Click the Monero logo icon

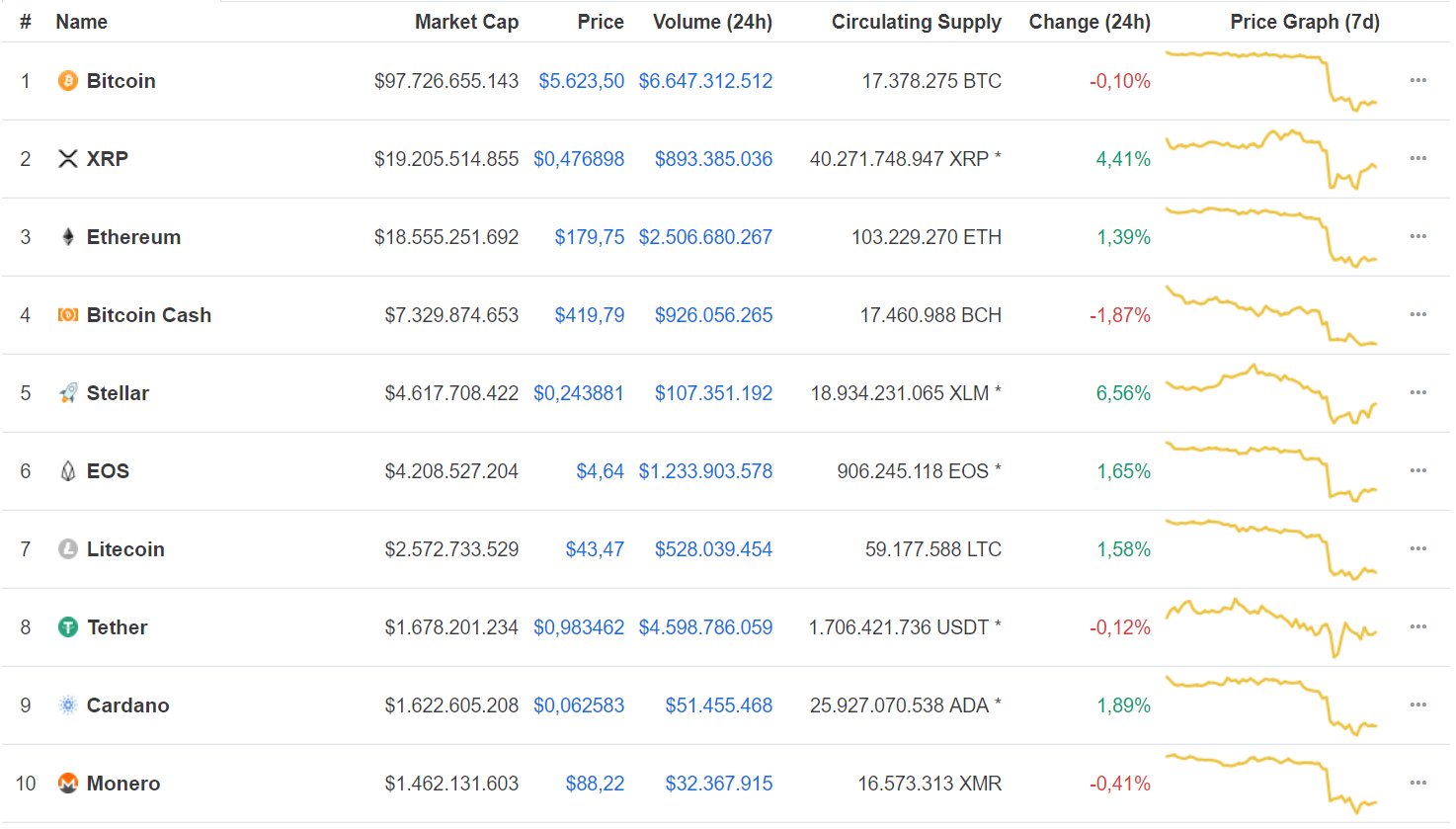tap(67, 784)
